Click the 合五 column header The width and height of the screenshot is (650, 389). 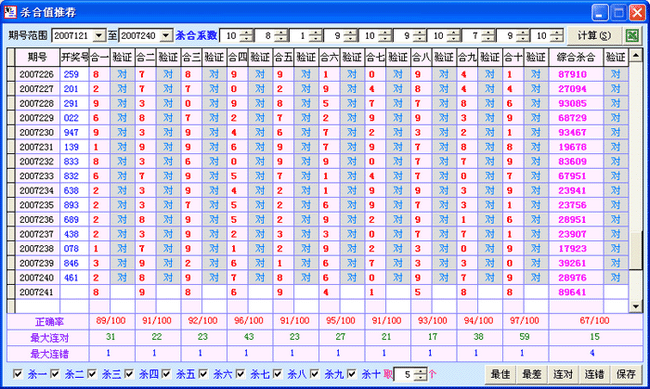coord(284,57)
